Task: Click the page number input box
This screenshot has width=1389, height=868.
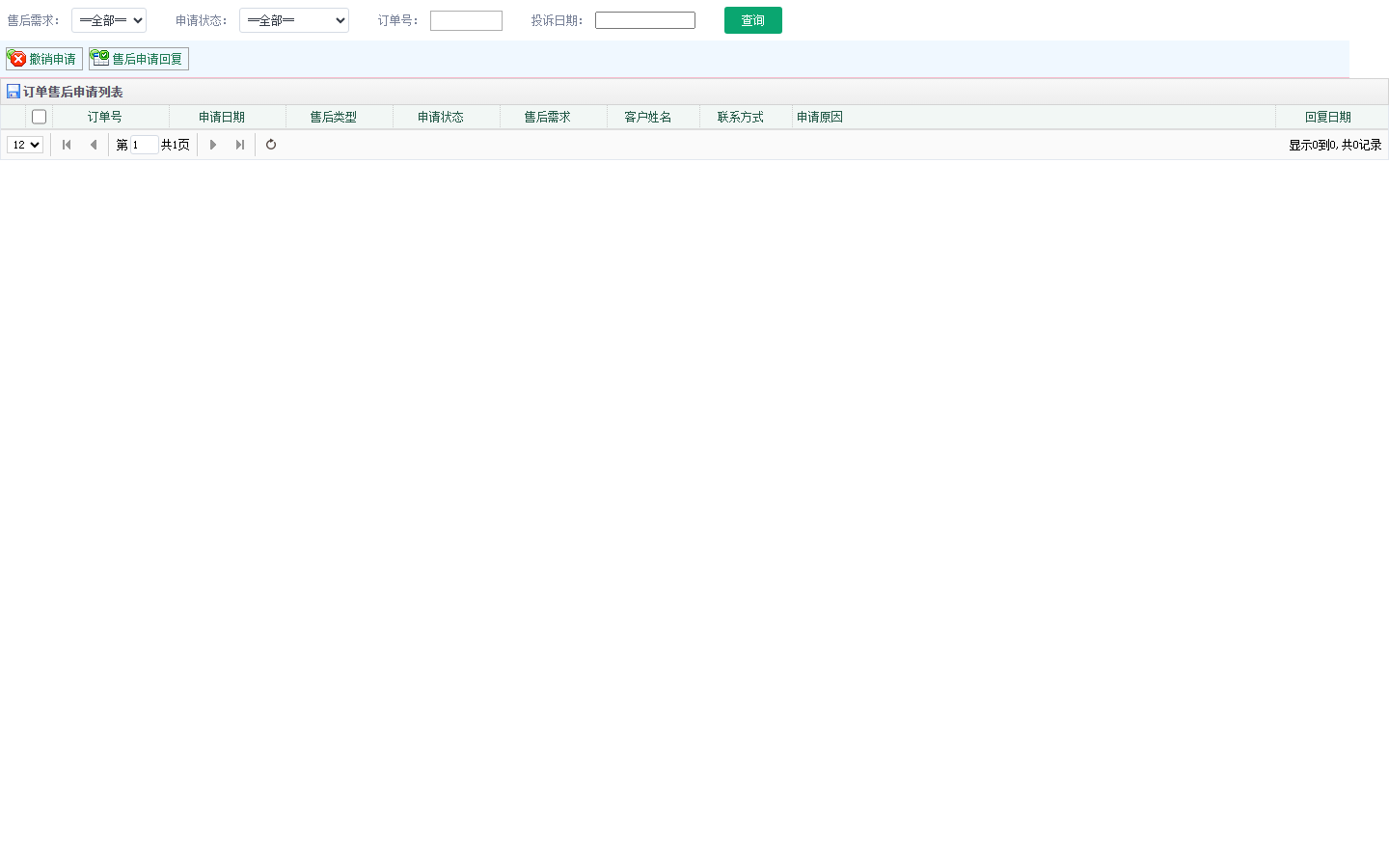Action: [x=145, y=145]
